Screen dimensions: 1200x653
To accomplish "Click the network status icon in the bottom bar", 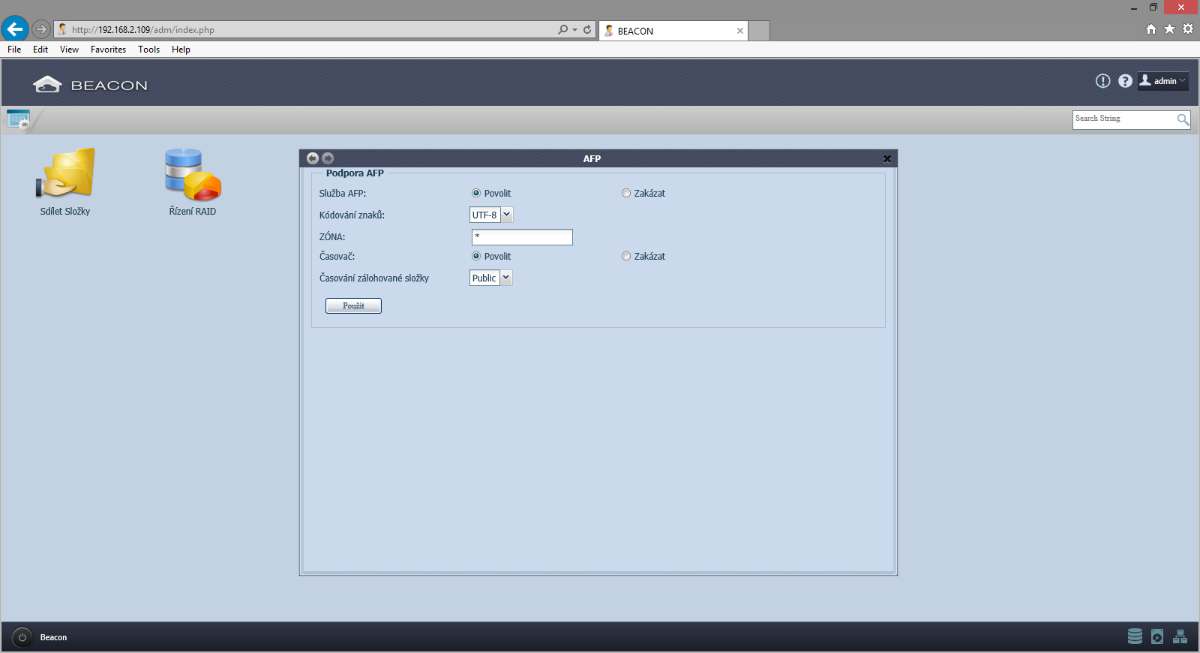I will pos(1179,636).
